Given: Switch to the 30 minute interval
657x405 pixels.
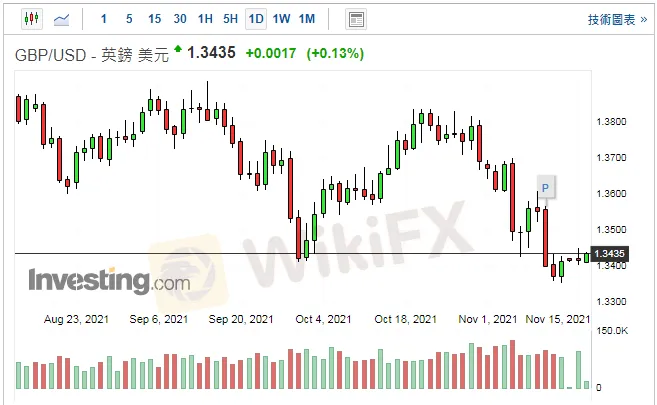Looking at the screenshot, I should click(180, 19).
